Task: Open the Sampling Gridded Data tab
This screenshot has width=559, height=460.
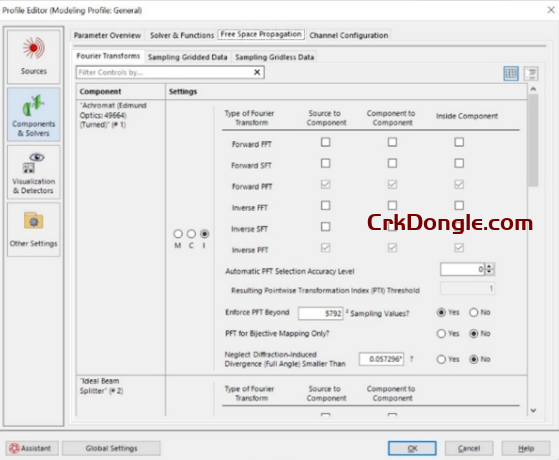Action: point(188,57)
